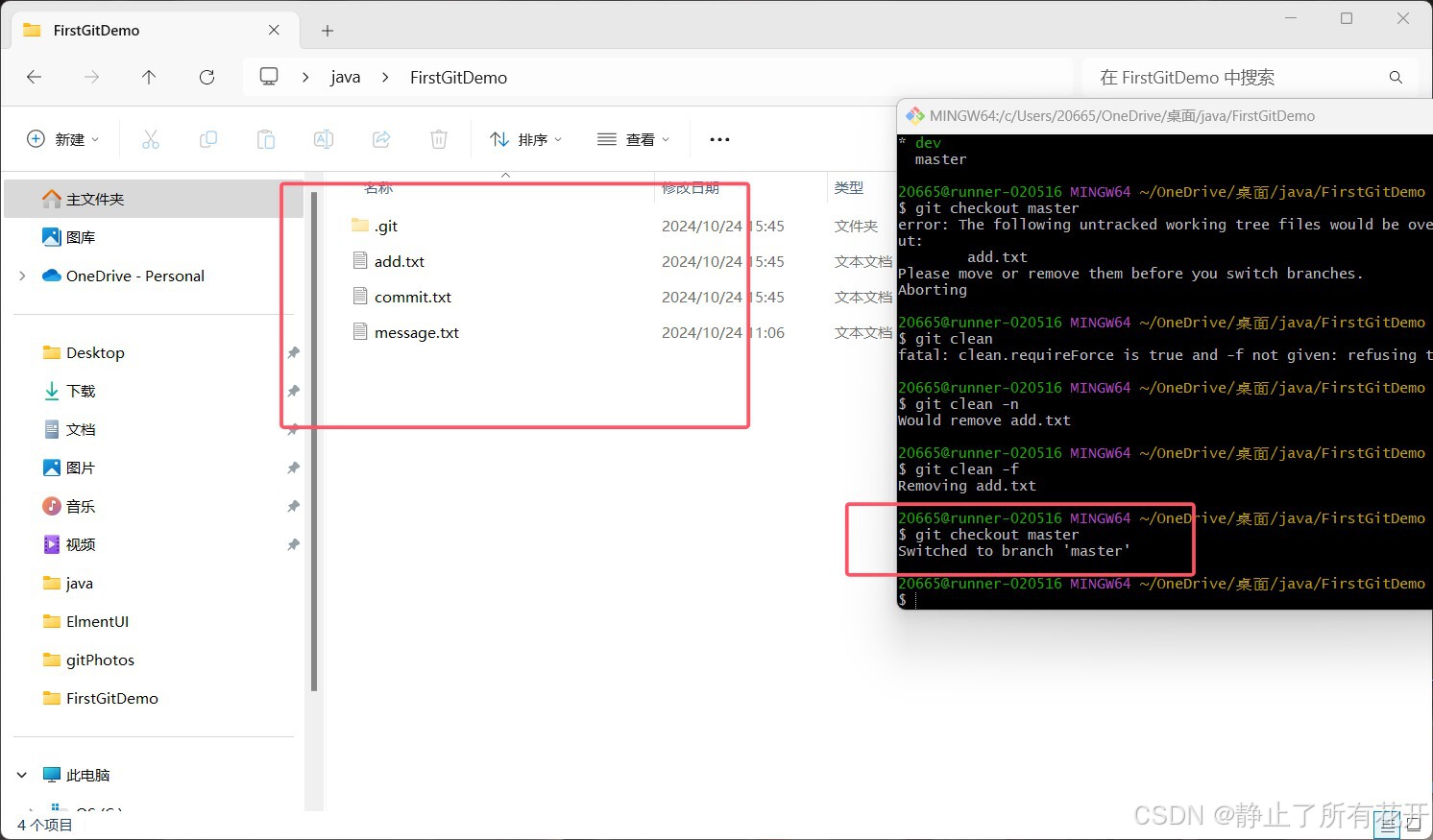1433x840 pixels.
Task: Collapse the 此电脑 (This PC) node
Action: (22, 775)
